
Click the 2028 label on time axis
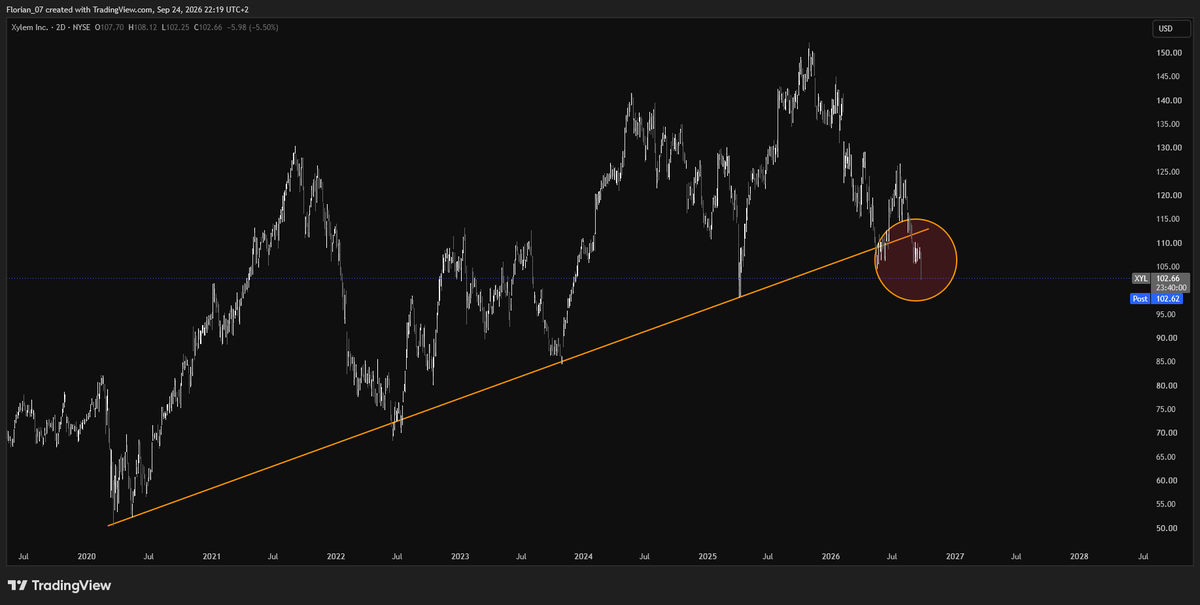1079,555
